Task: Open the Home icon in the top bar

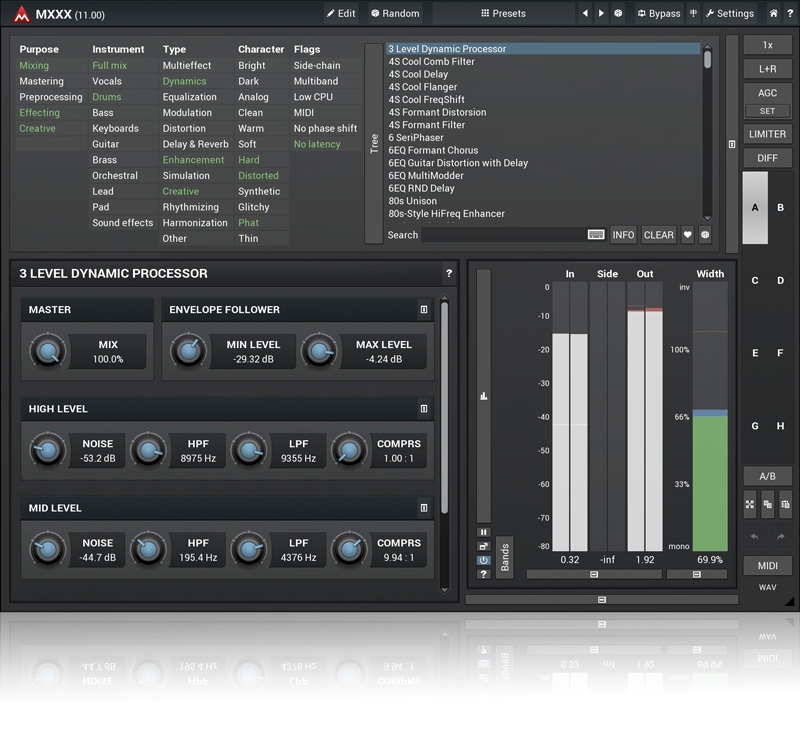Action: (x=773, y=14)
